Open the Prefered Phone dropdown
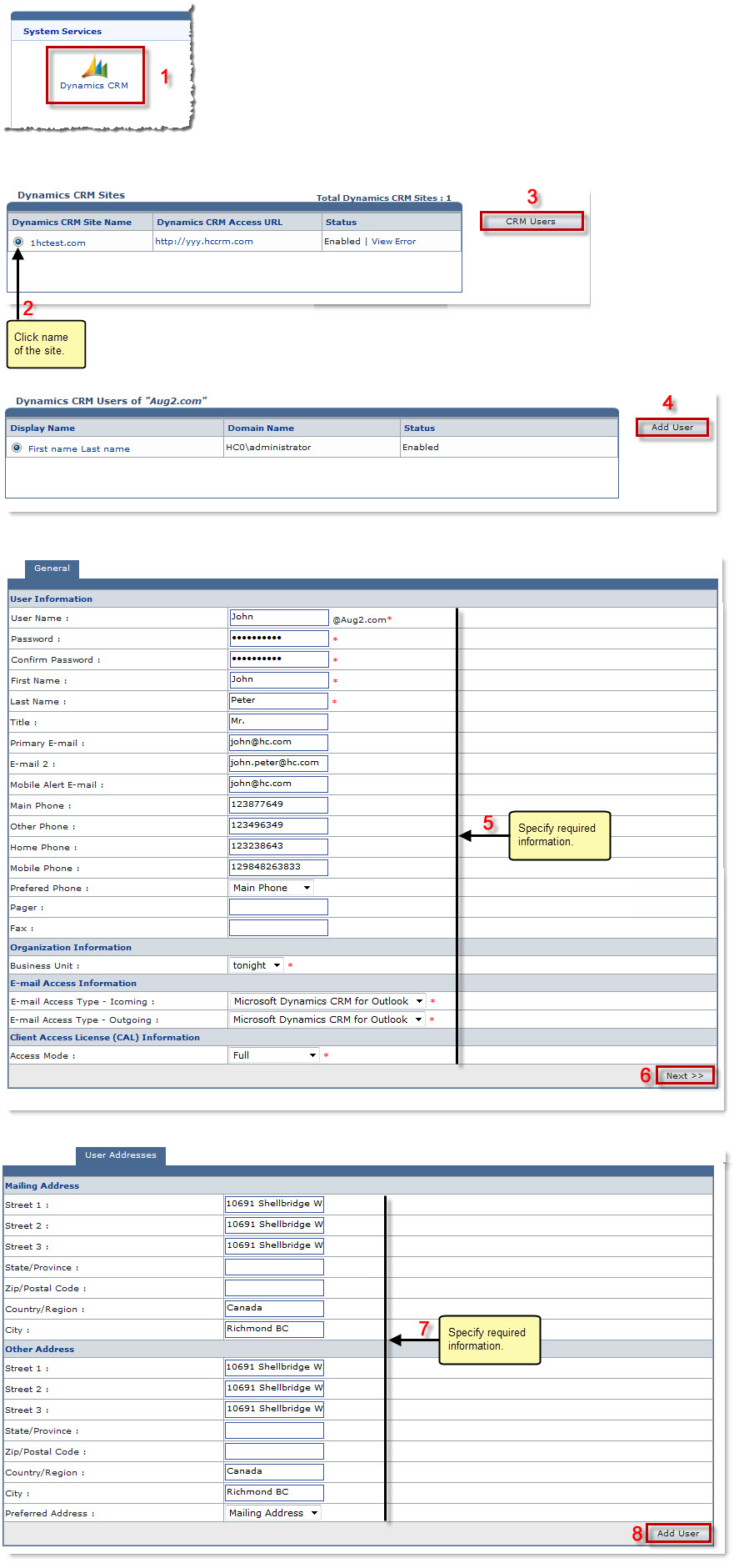 tap(272, 888)
